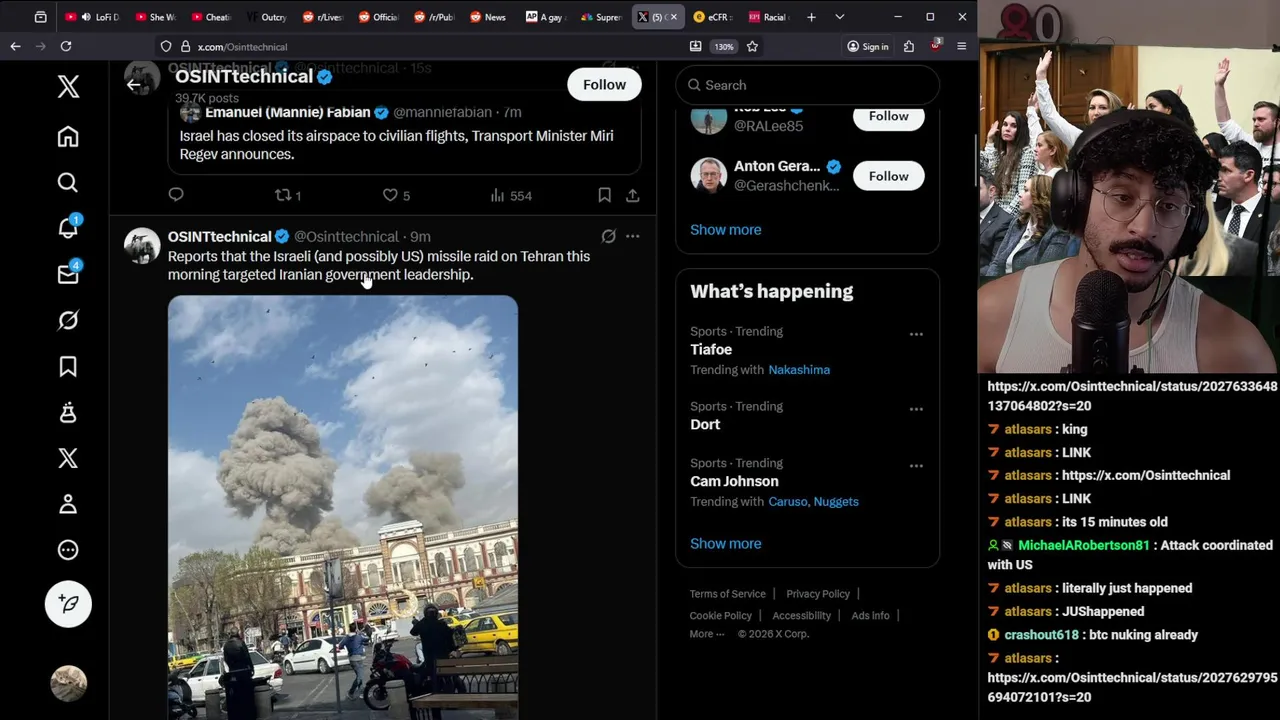Click browser Sign in button
This screenshot has width=1280, height=720.
coord(867,46)
